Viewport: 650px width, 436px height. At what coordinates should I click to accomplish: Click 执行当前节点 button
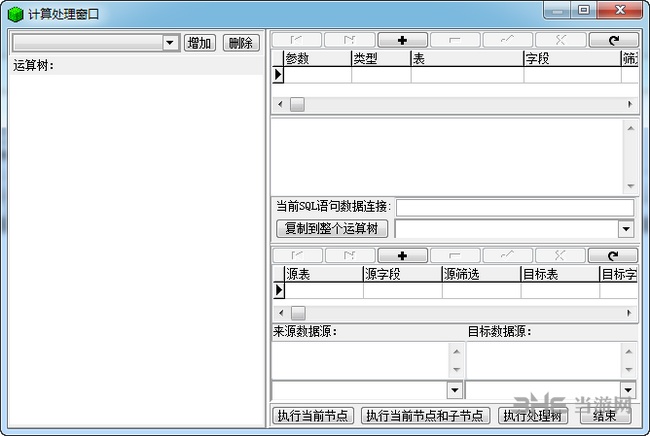click(x=313, y=415)
